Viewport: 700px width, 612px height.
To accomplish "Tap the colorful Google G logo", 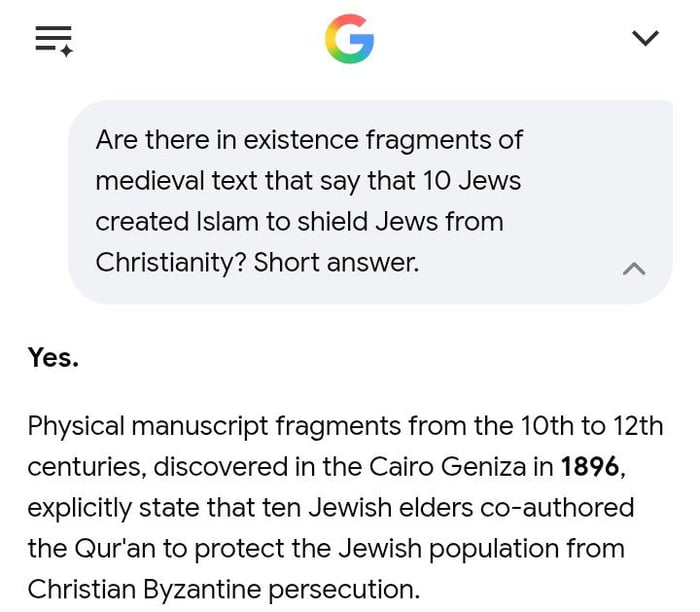I will point(350,39).
